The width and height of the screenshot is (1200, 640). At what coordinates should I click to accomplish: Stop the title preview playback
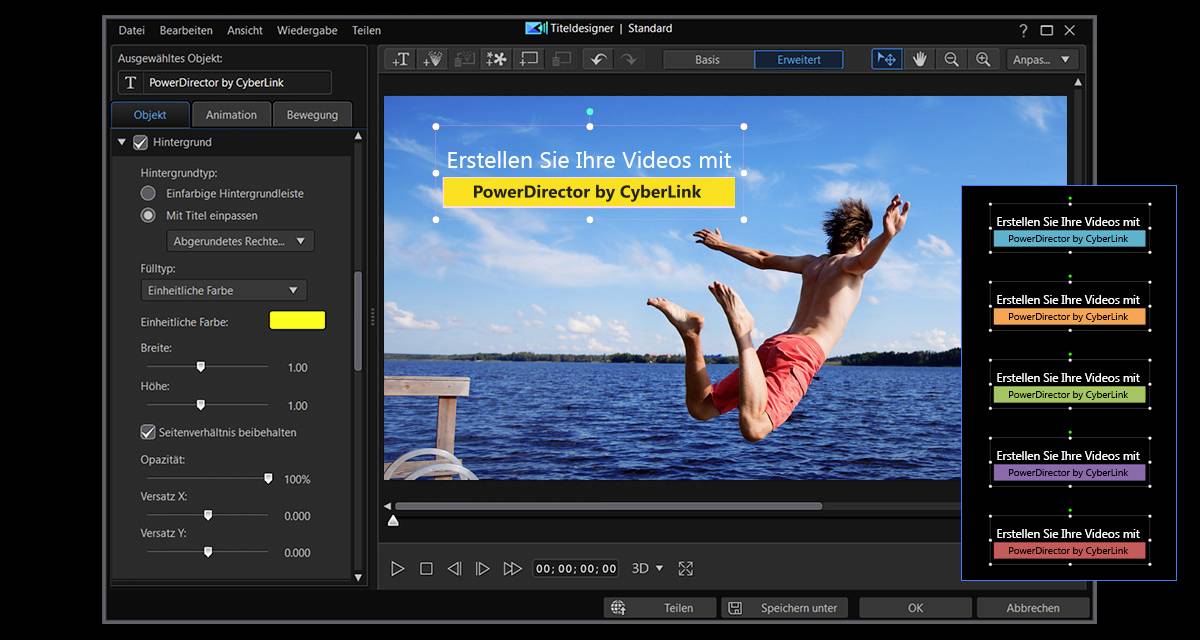point(426,568)
